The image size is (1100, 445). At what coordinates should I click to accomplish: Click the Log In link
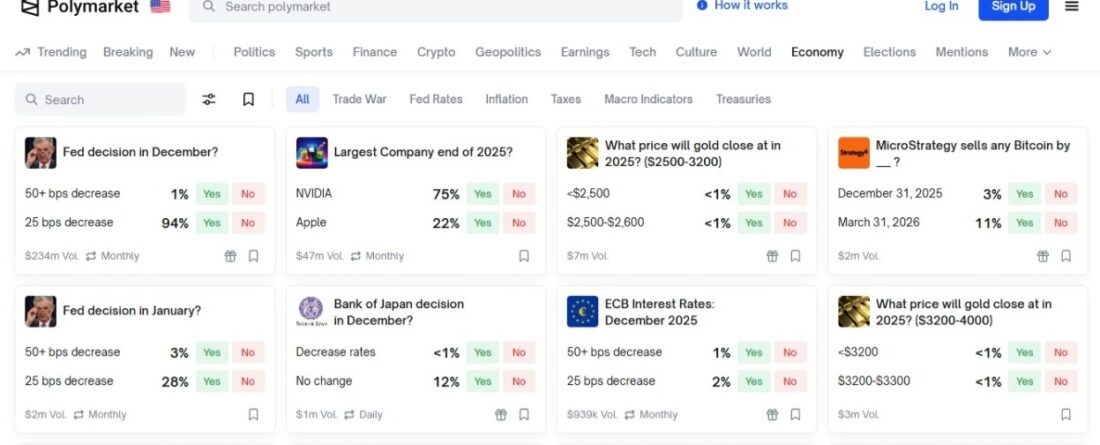tap(941, 7)
